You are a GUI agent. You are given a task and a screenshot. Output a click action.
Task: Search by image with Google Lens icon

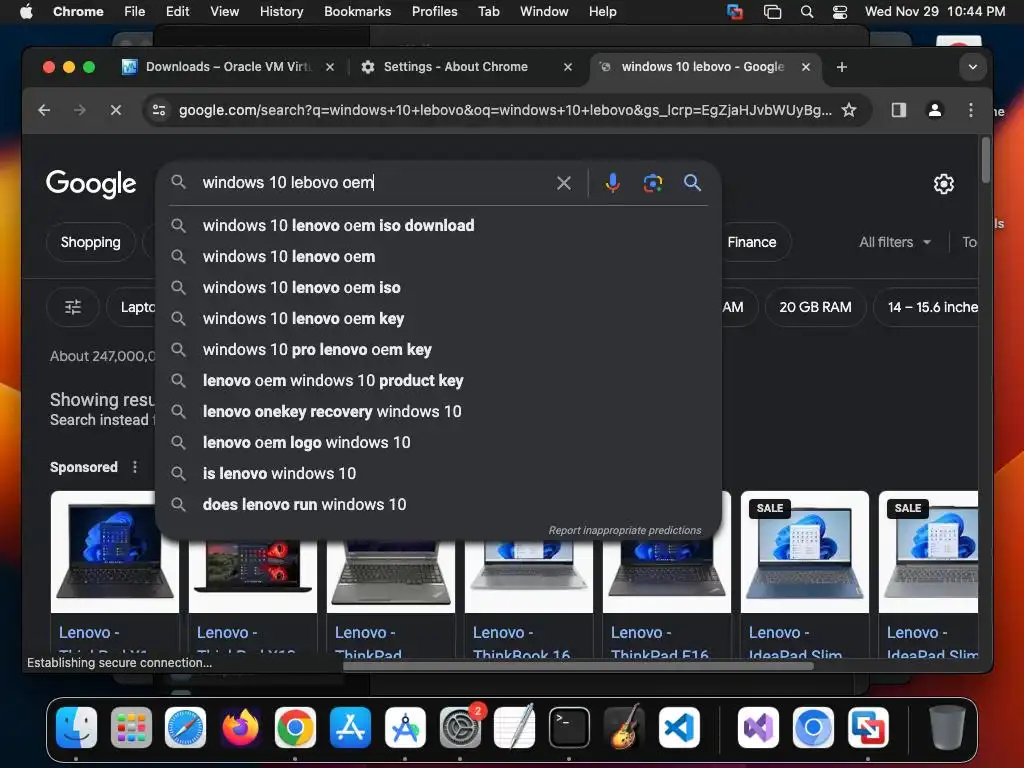tap(652, 183)
